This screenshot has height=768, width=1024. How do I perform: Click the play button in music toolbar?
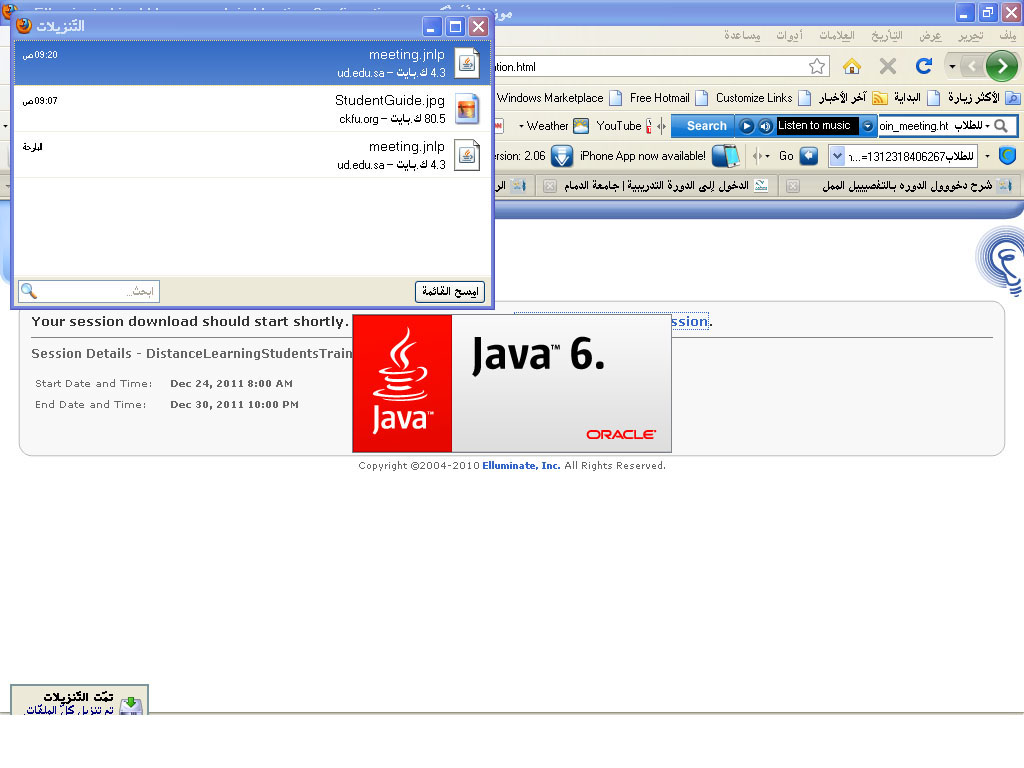(x=746, y=126)
